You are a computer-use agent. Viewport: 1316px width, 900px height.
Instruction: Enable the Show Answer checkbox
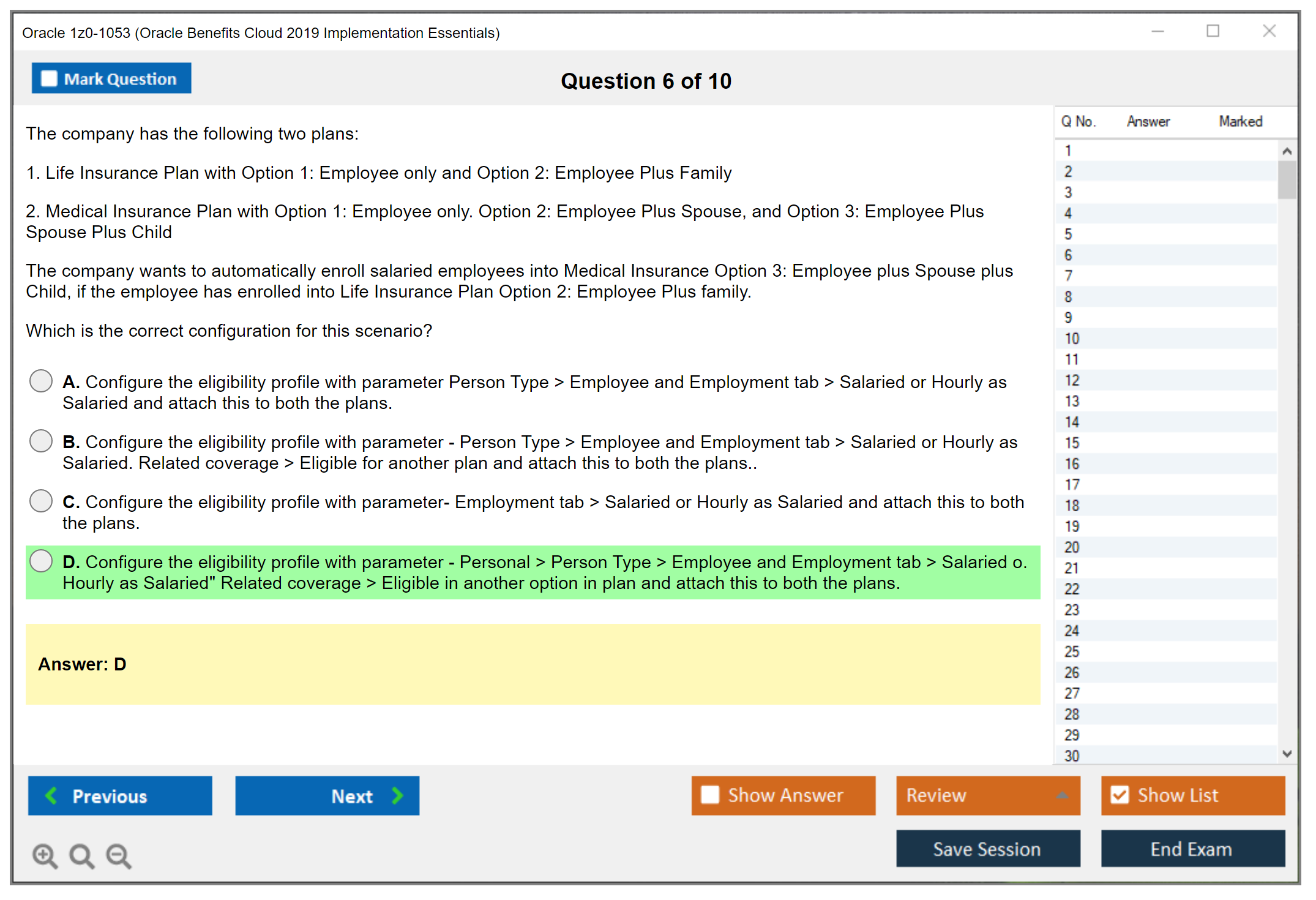click(710, 795)
